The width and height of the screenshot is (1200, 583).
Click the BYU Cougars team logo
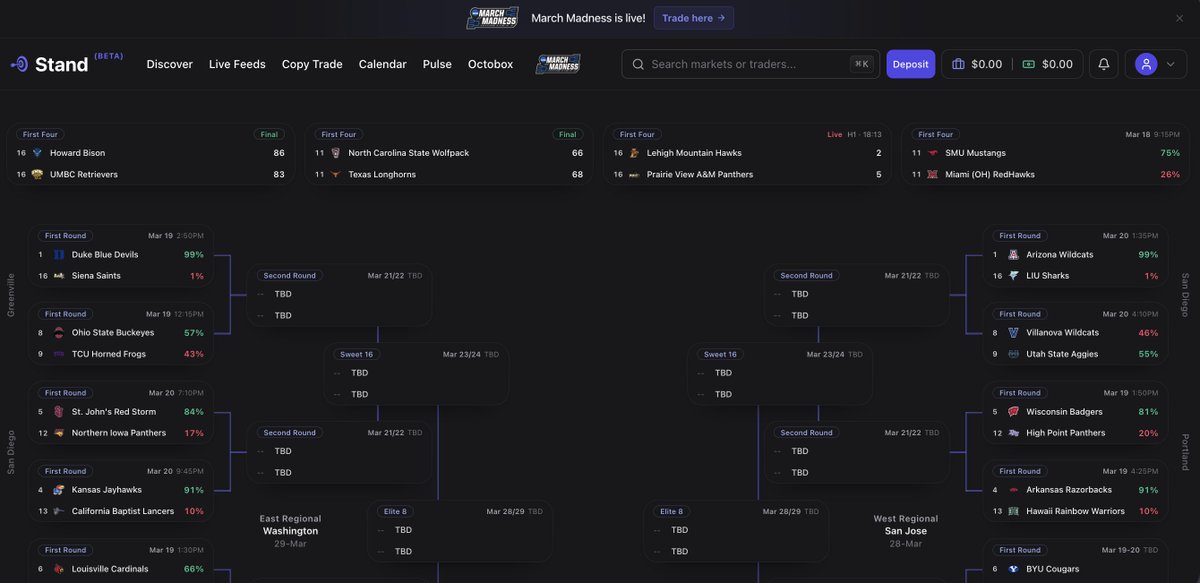pyautogui.click(x=1013, y=569)
